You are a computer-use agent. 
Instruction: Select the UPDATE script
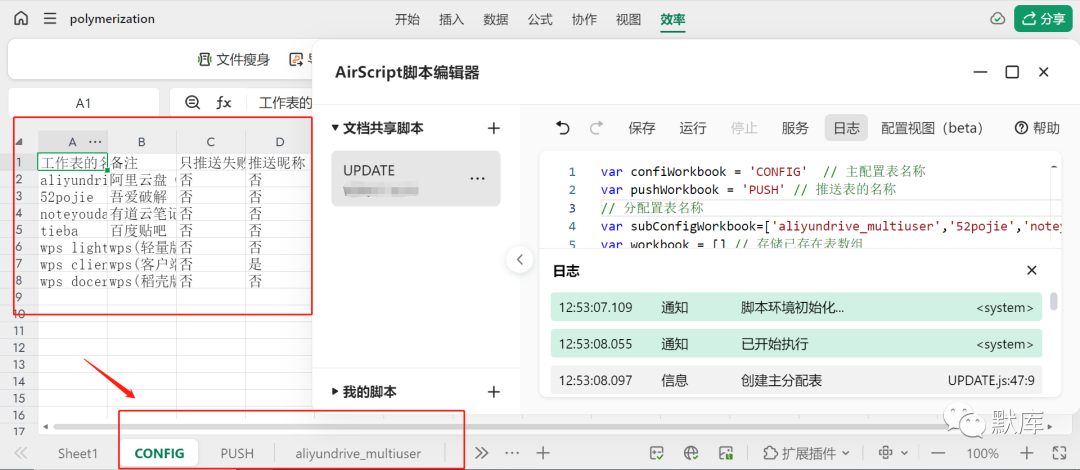416,178
